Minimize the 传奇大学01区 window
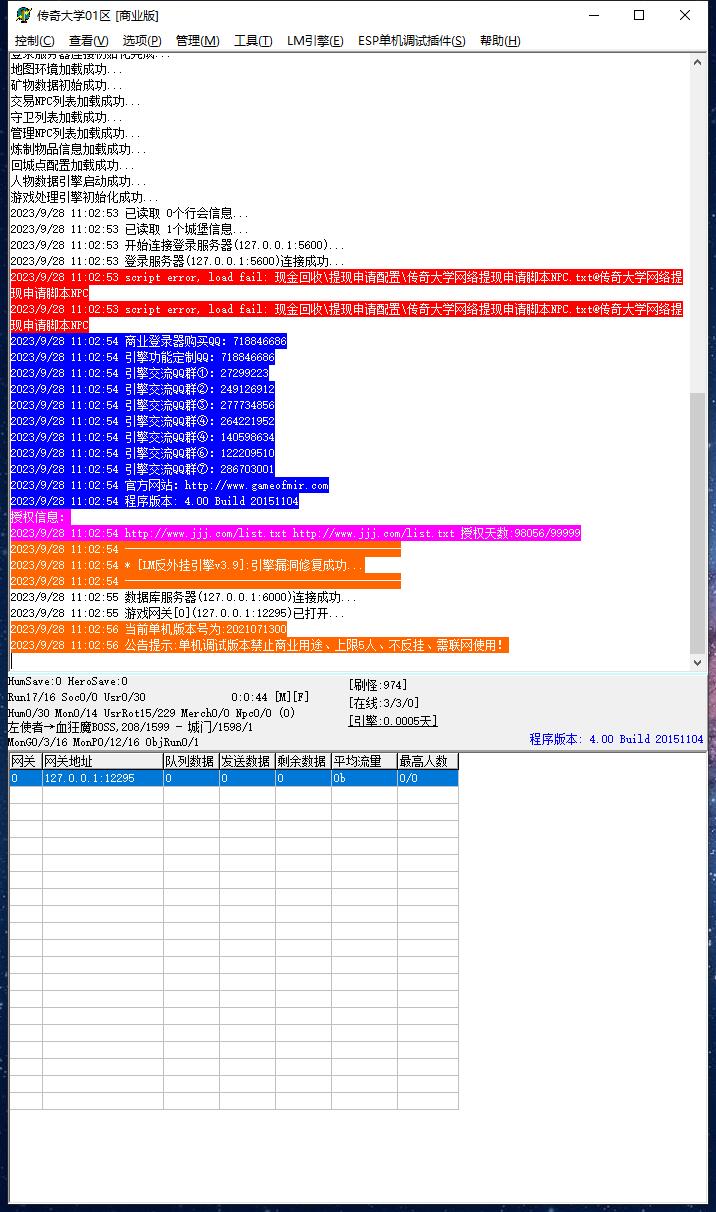 coord(594,15)
